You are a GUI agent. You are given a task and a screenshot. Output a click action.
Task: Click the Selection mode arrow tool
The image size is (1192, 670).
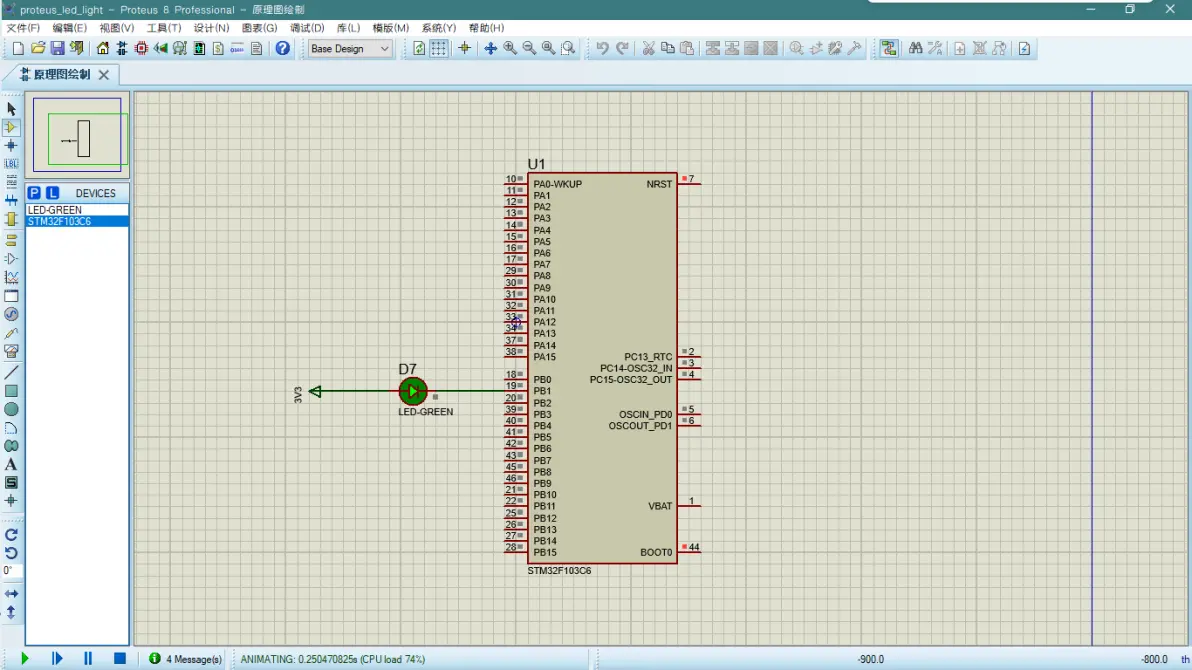(x=11, y=108)
